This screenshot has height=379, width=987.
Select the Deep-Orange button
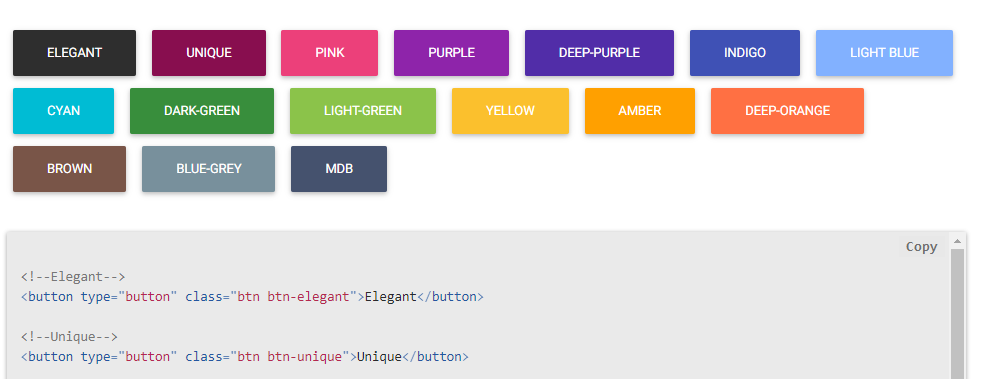787,111
